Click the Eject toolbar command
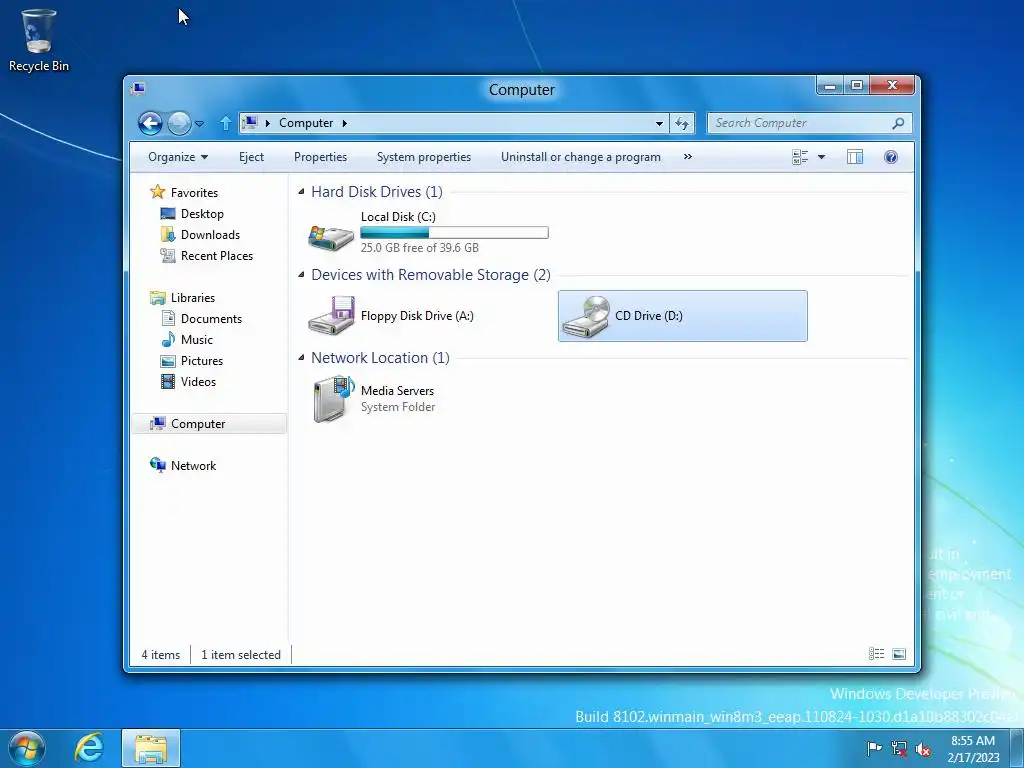Image resolution: width=1024 pixels, height=768 pixels. [251, 157]
